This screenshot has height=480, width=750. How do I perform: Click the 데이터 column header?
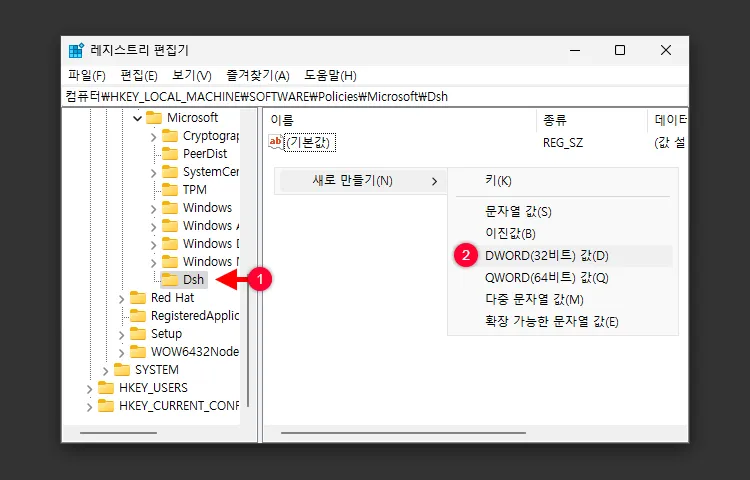(x=668, y=120)
